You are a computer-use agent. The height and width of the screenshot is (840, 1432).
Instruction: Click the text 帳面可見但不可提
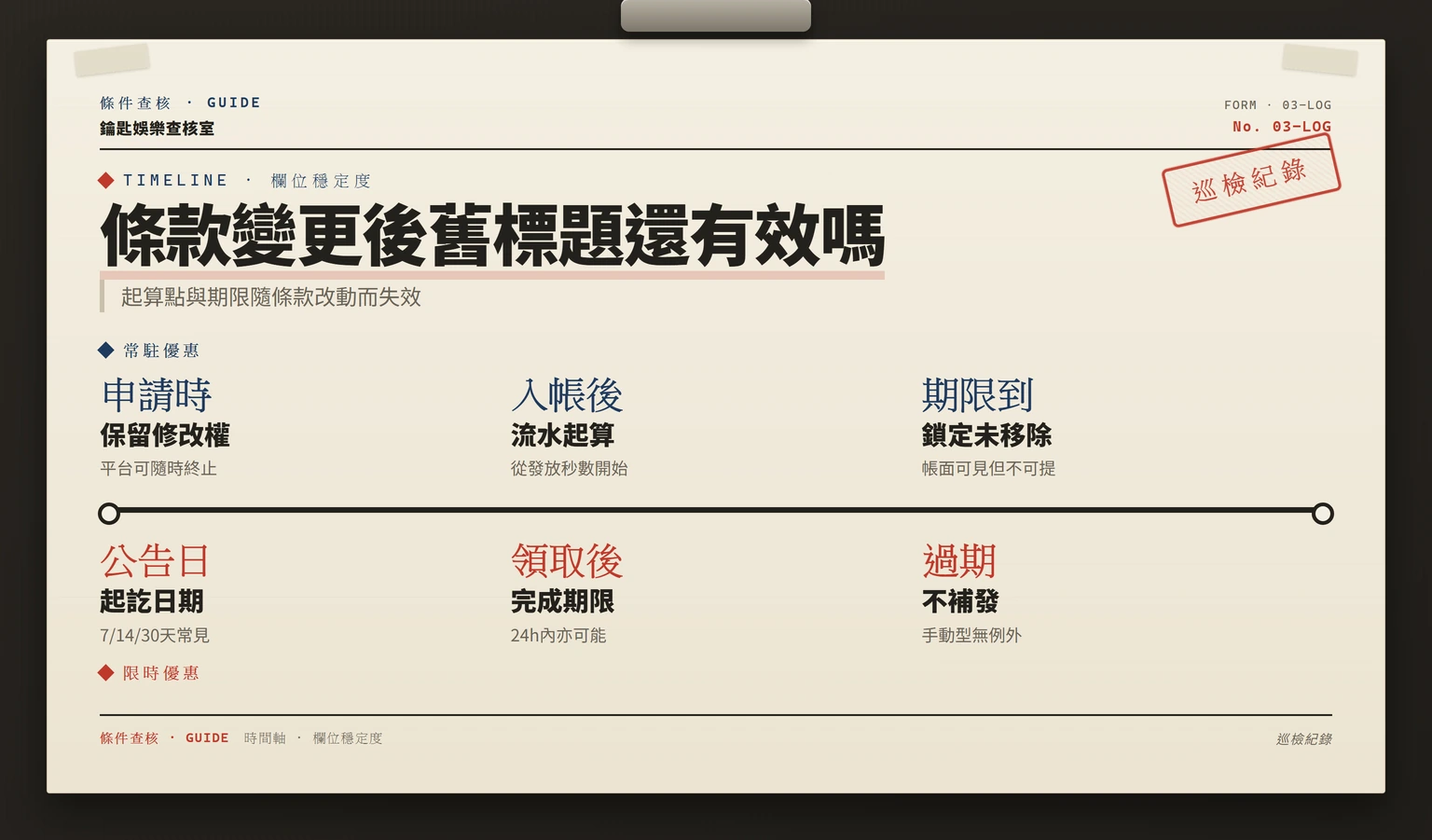coord(989,468)
